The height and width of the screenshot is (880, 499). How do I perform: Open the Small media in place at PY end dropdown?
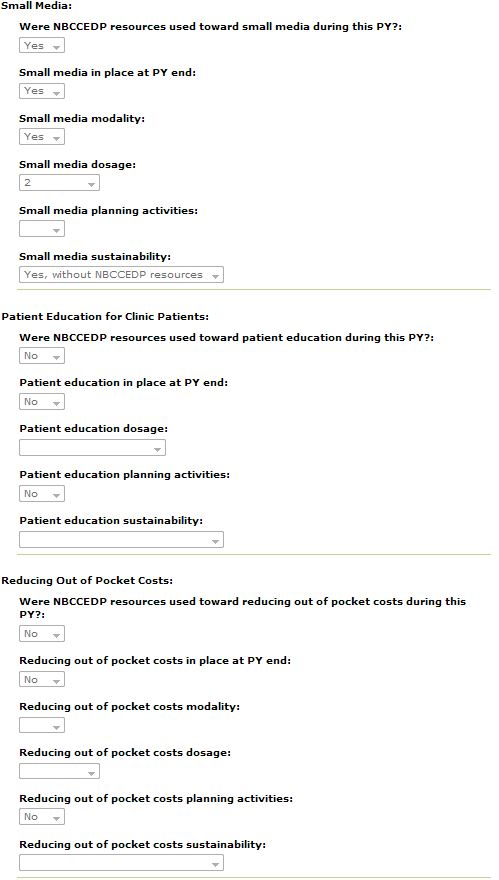[x=42, y=91]
